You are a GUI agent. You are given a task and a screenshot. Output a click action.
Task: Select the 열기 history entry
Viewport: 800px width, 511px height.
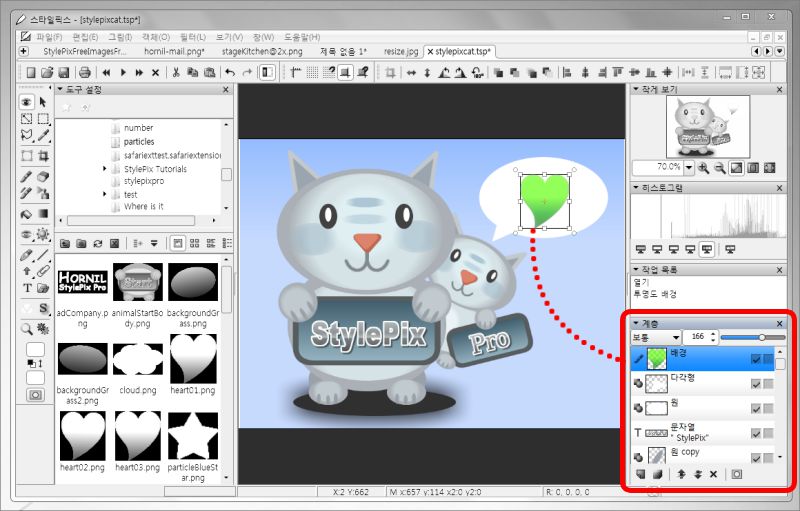[x=641, y=283]
